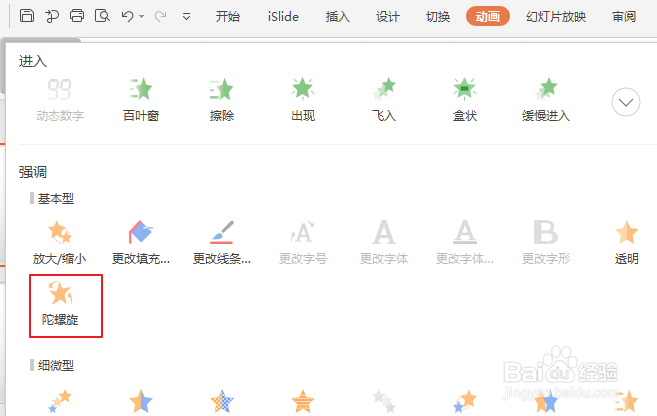
Task: Select the 更改字形 bold B effect
Action: point(546,243)
